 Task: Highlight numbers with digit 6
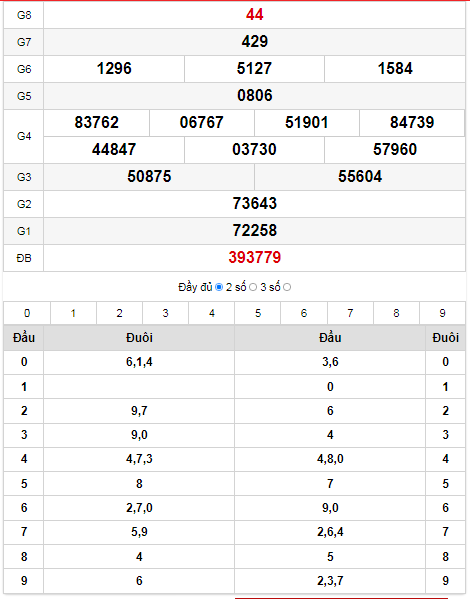tap(304, 313)
